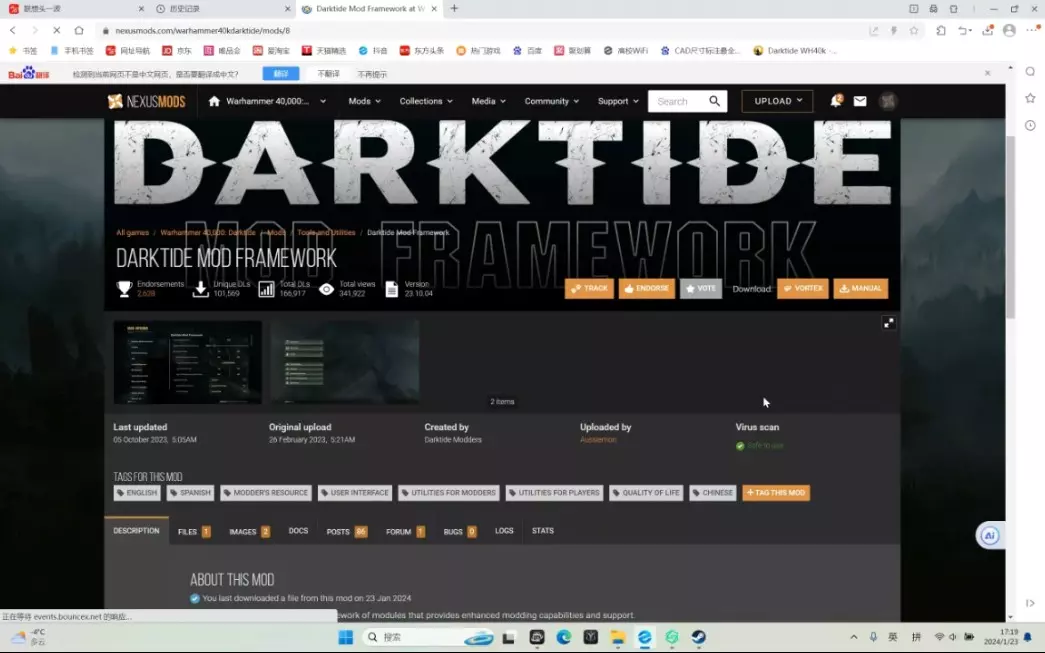Open the sidebar search icon
1045x653 pixels.
point(1030,72)
